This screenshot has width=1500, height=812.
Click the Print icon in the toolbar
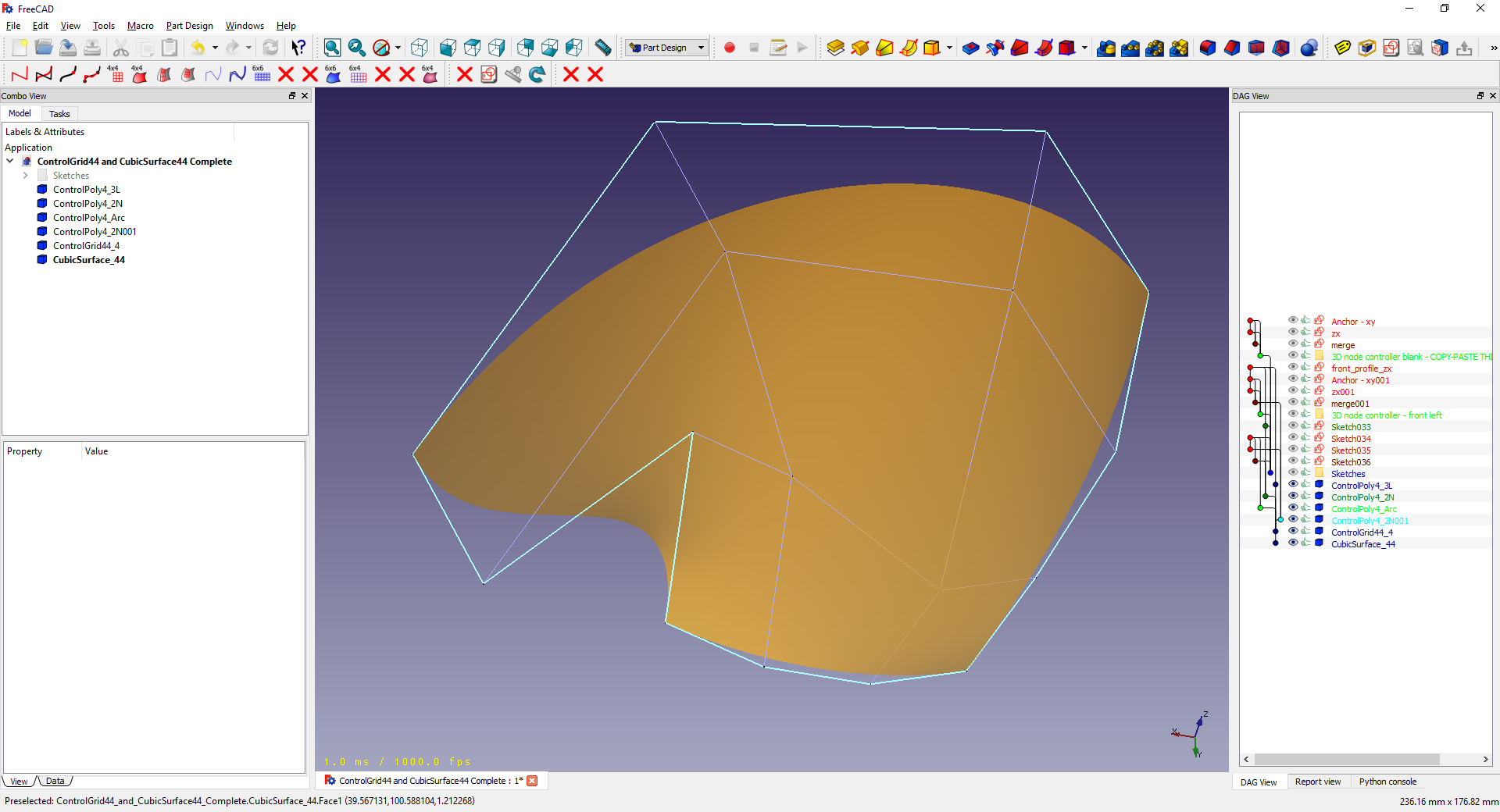click(92, 48)
